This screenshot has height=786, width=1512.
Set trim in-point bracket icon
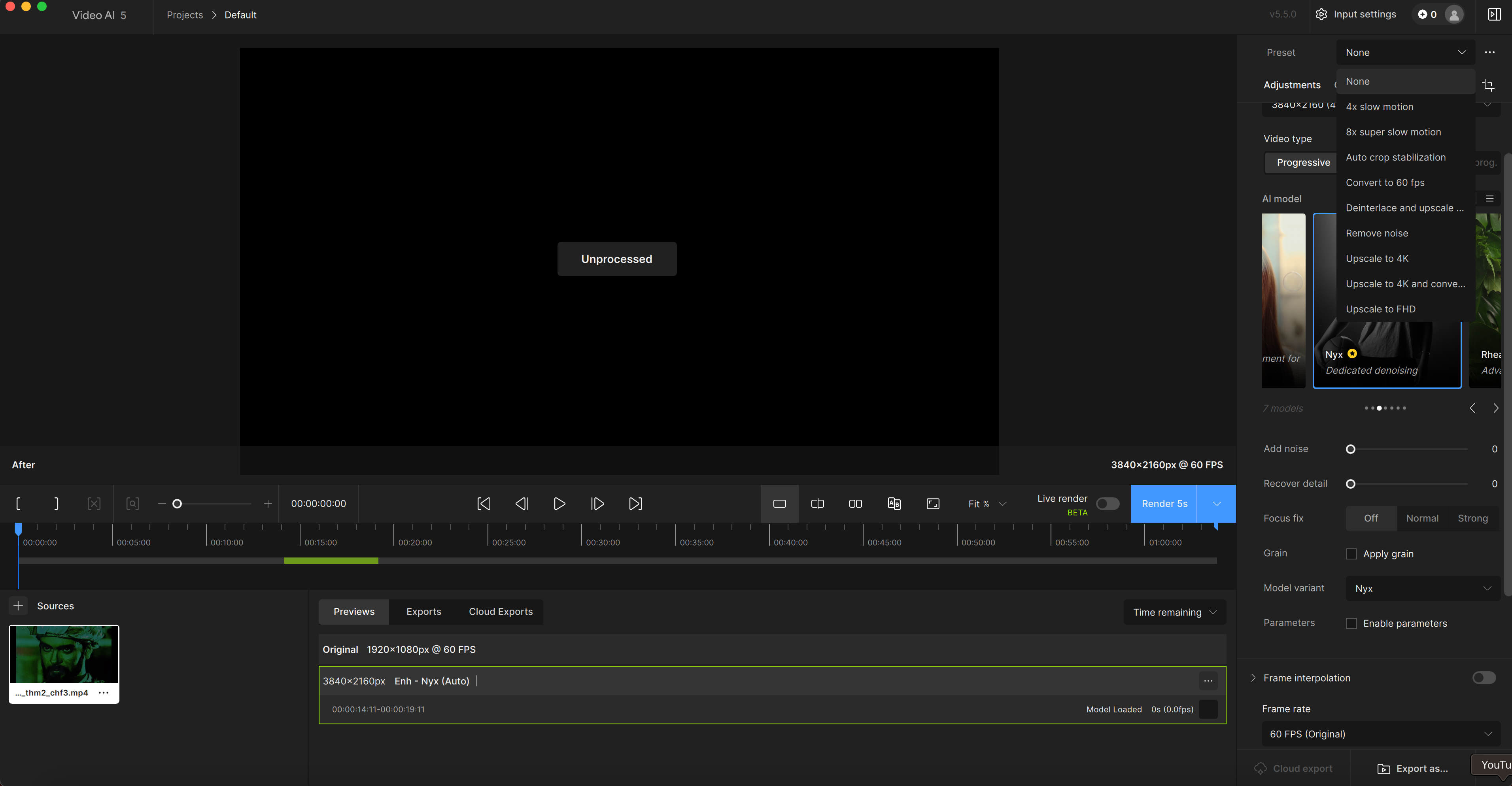click(x=18, y=504)
